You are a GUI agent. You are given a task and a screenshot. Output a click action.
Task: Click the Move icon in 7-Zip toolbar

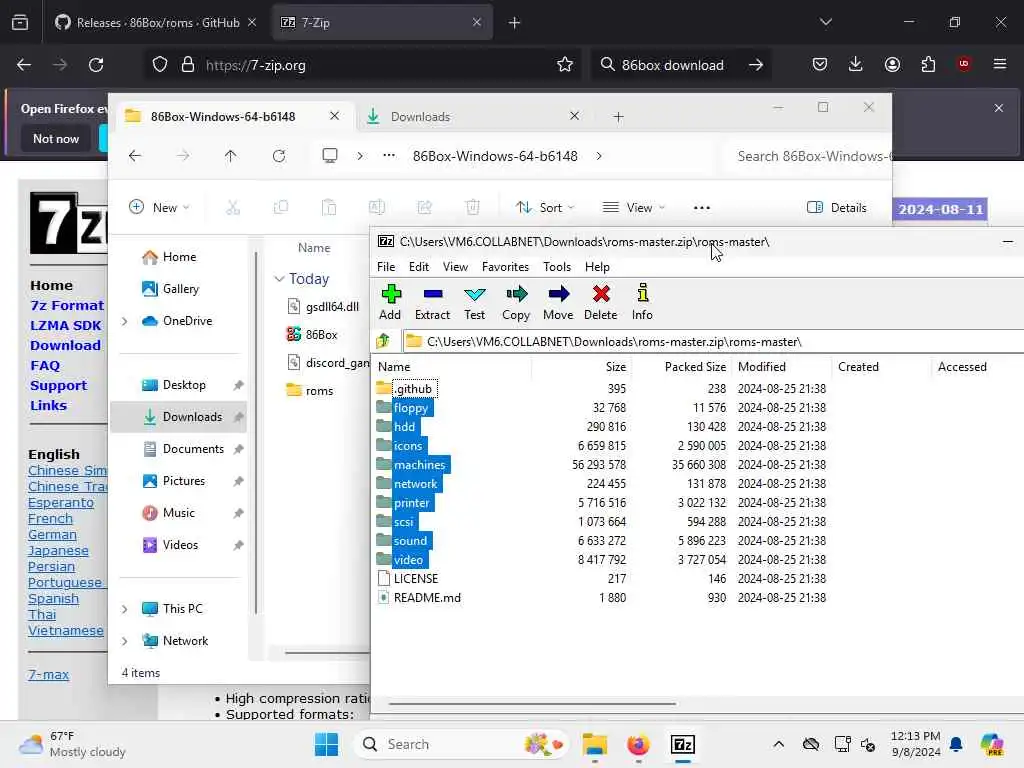click(x=558, y=302)
